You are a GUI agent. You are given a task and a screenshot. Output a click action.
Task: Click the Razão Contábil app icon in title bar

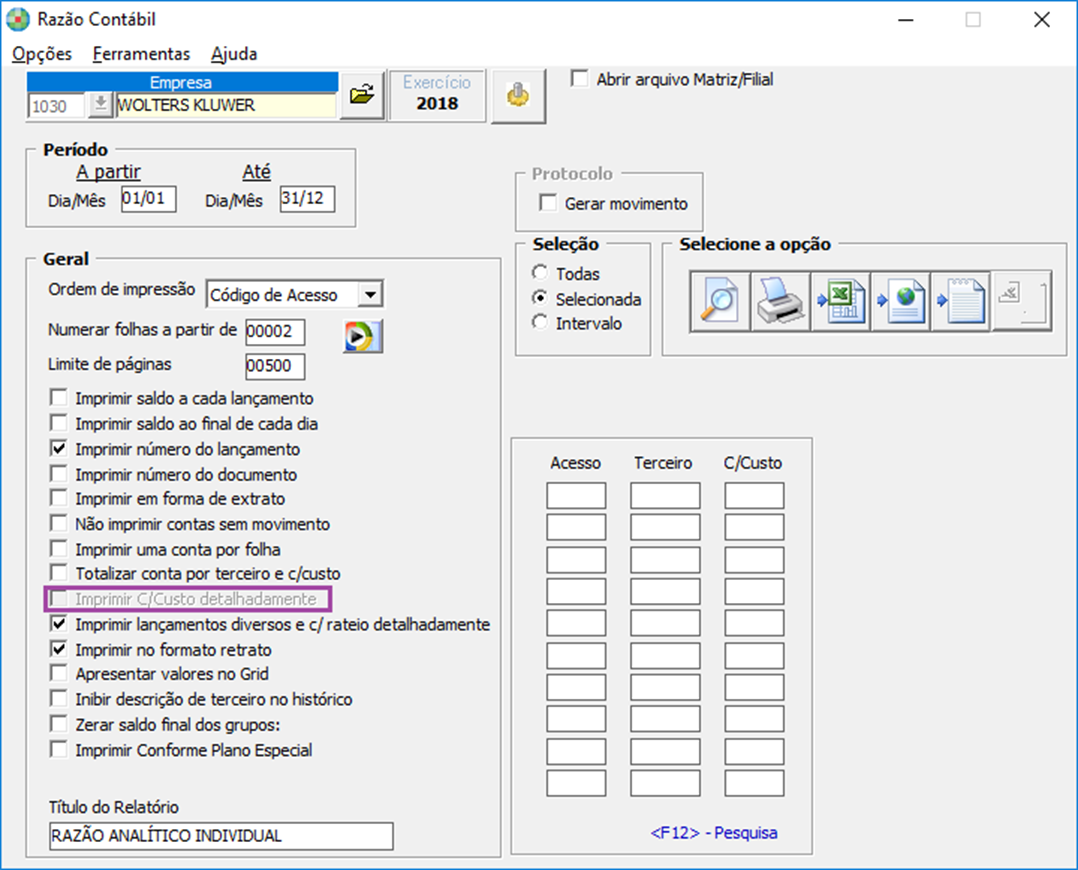(x=18, y=19)
